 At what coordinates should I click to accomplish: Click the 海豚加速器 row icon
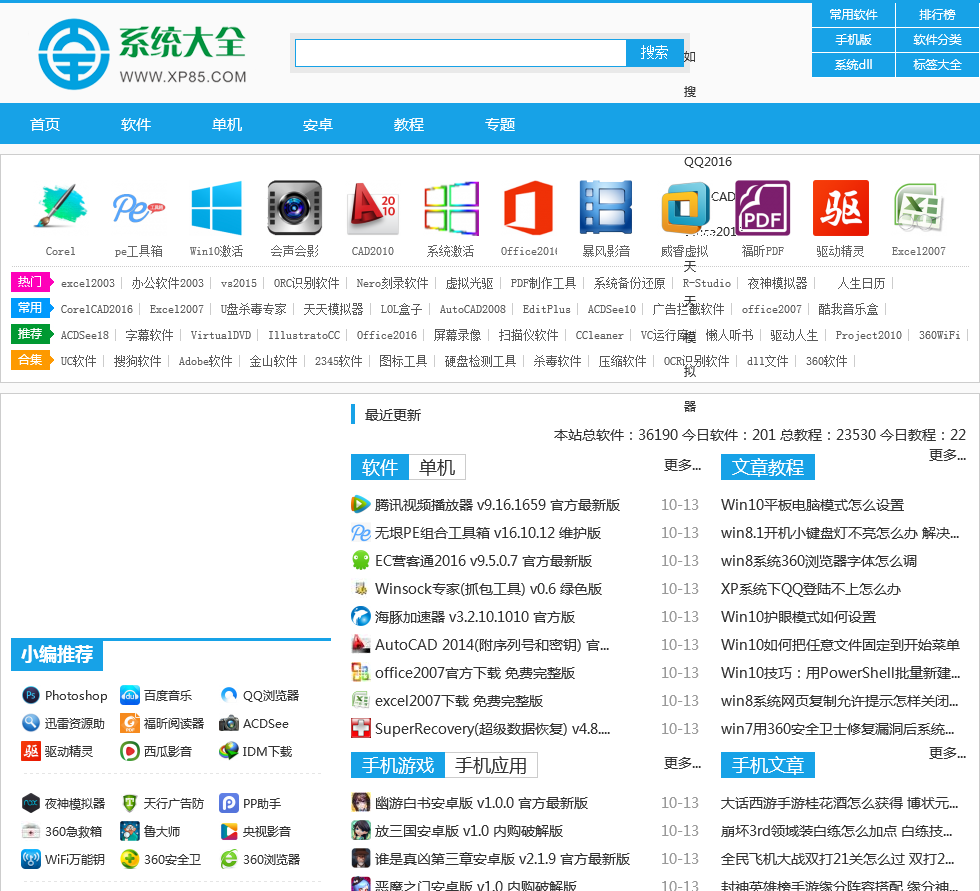(361, 616)
